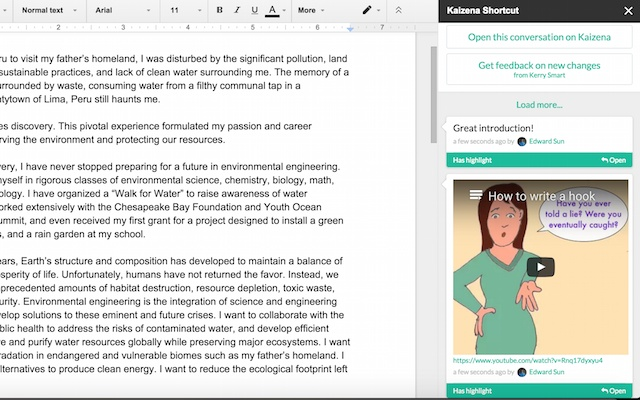
Task: Click Edward Sun avatar under the video comment
Action: coord(522,372)
